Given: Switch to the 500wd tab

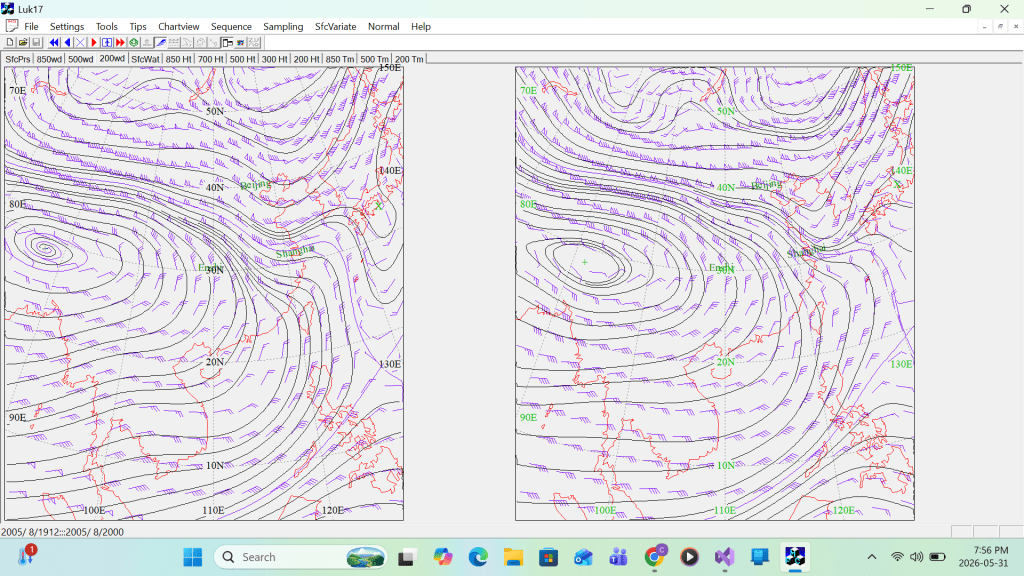Looking at the screenshot, I should pyautogui.click(x=80, y=59).
